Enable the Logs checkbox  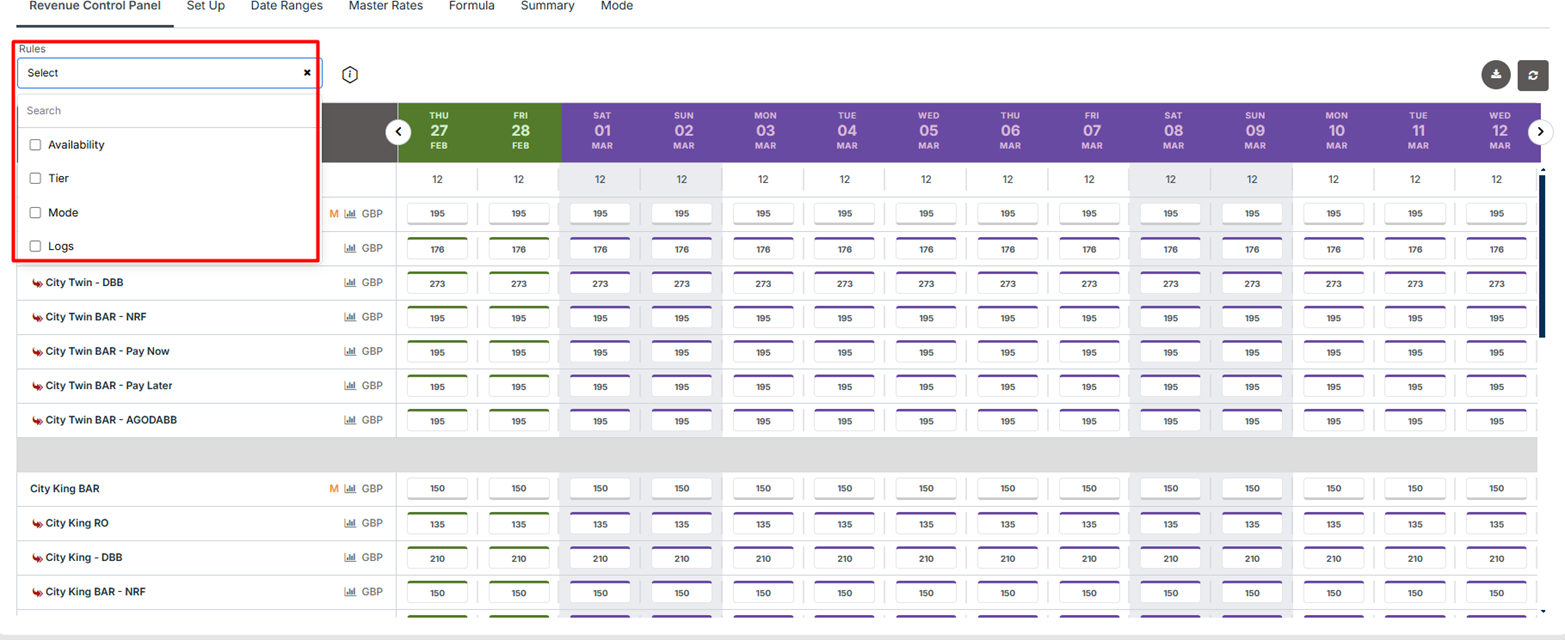[35, 246]
